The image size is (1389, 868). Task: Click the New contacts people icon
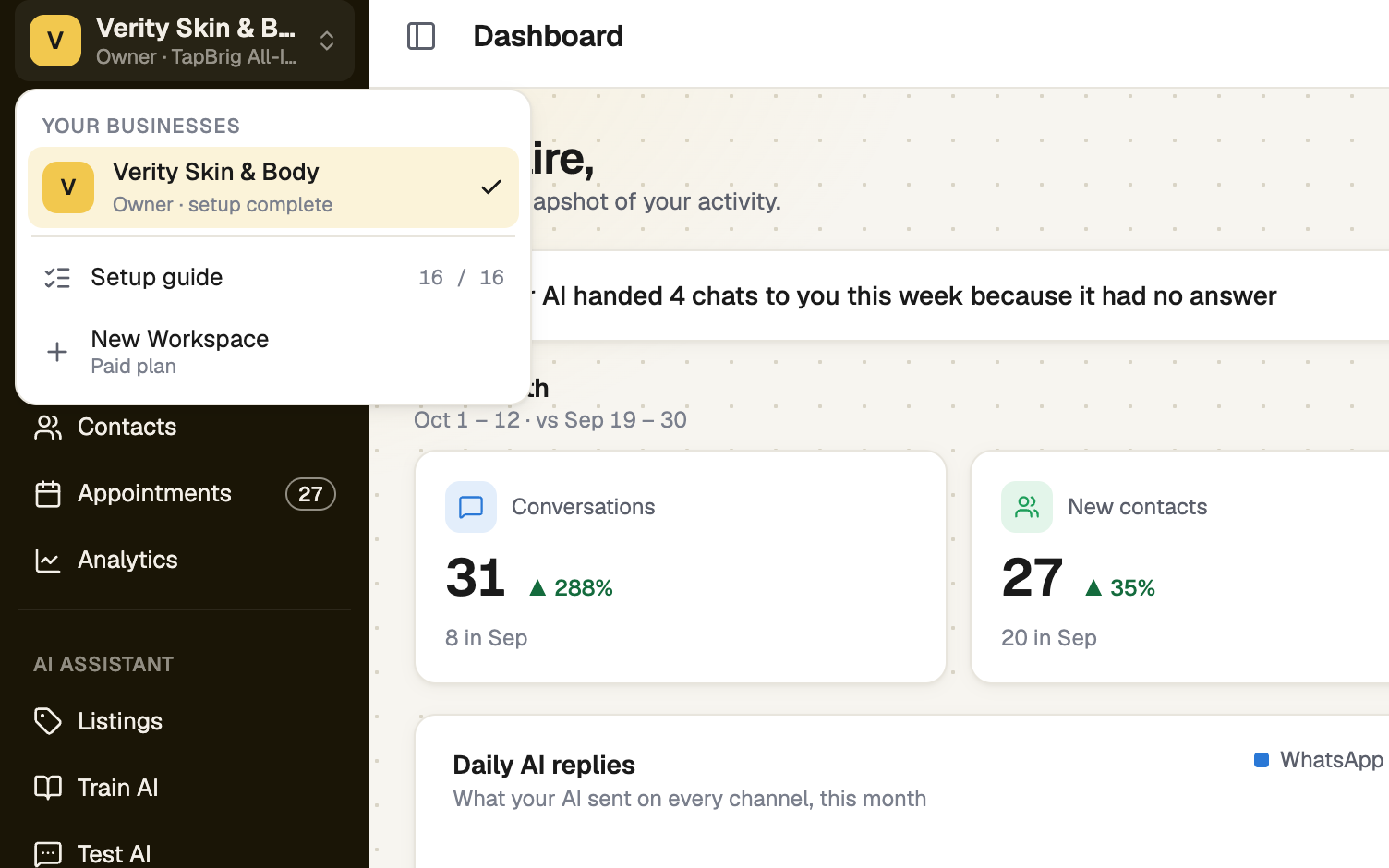tap(1027, 507)
